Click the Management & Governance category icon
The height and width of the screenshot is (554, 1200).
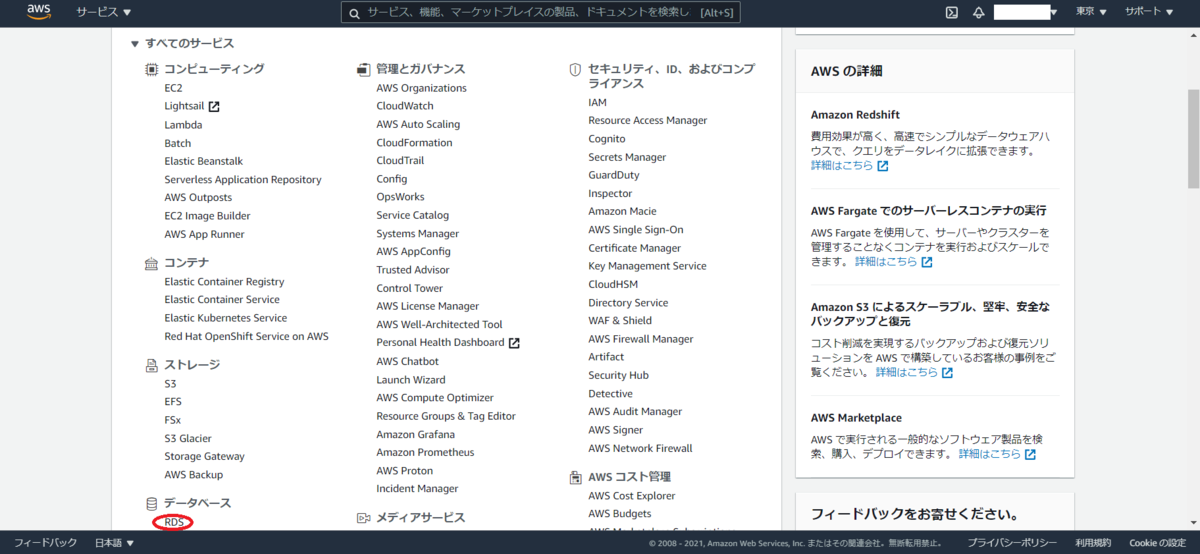[x=364, y=69]
